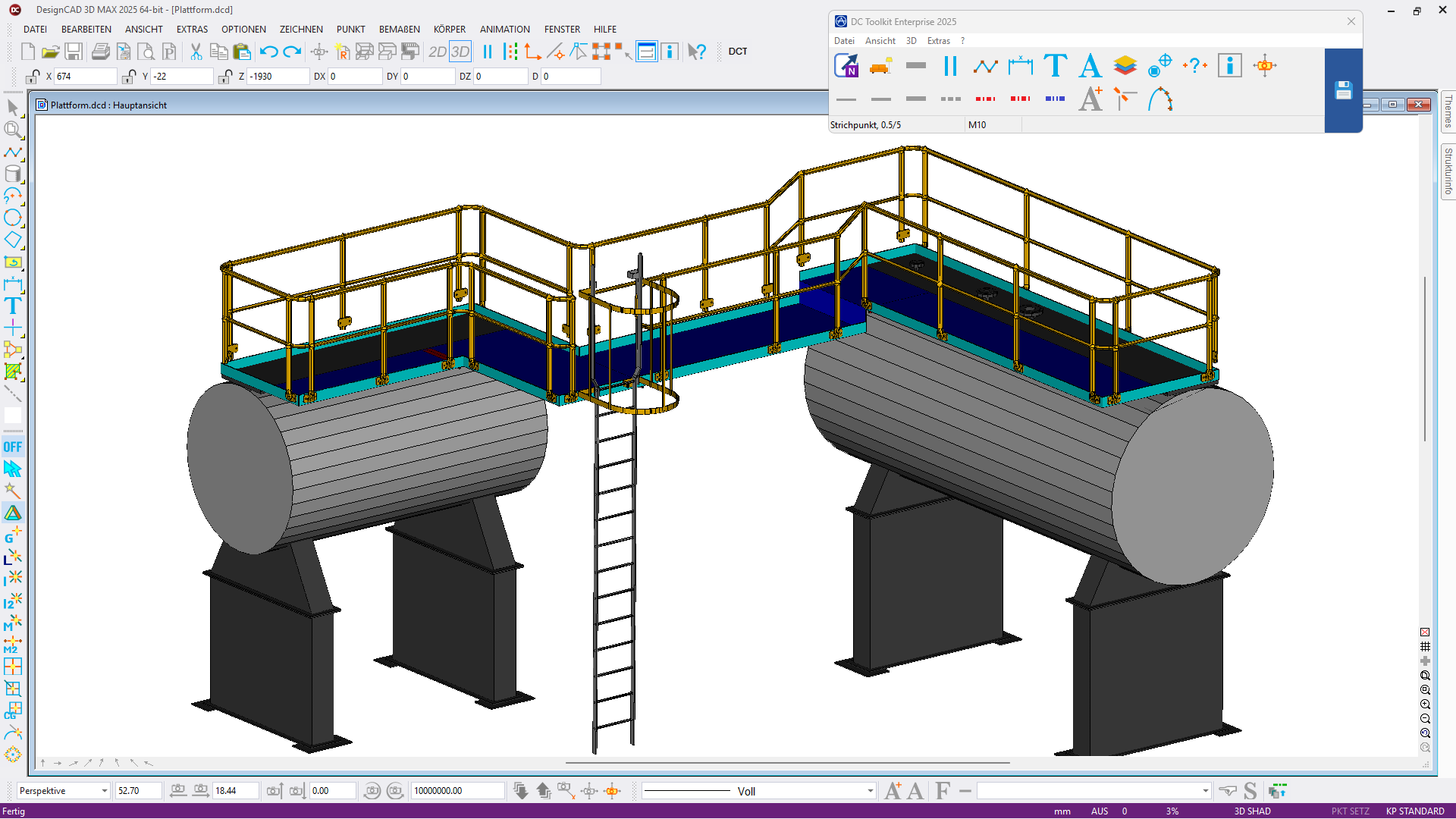Open the KÖRPER menu
This screenshot has width=1456, height=819.
point(449,30)
